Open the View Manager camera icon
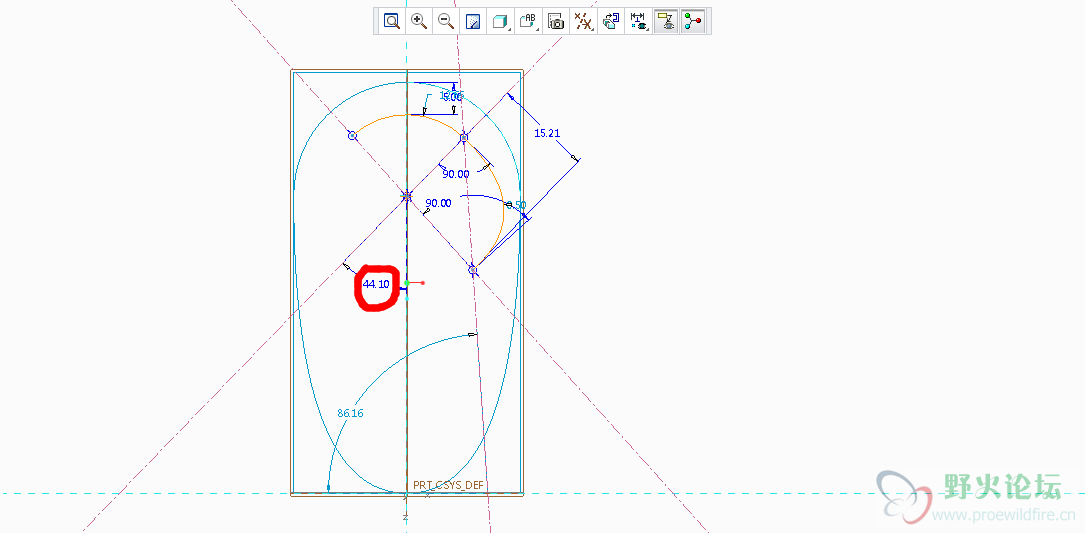This screenshot has width=1085, height=533. pos(556,21)
